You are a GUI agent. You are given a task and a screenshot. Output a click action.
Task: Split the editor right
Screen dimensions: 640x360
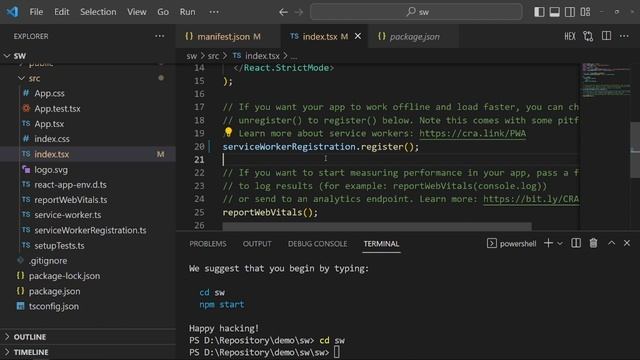click(607, 36)
